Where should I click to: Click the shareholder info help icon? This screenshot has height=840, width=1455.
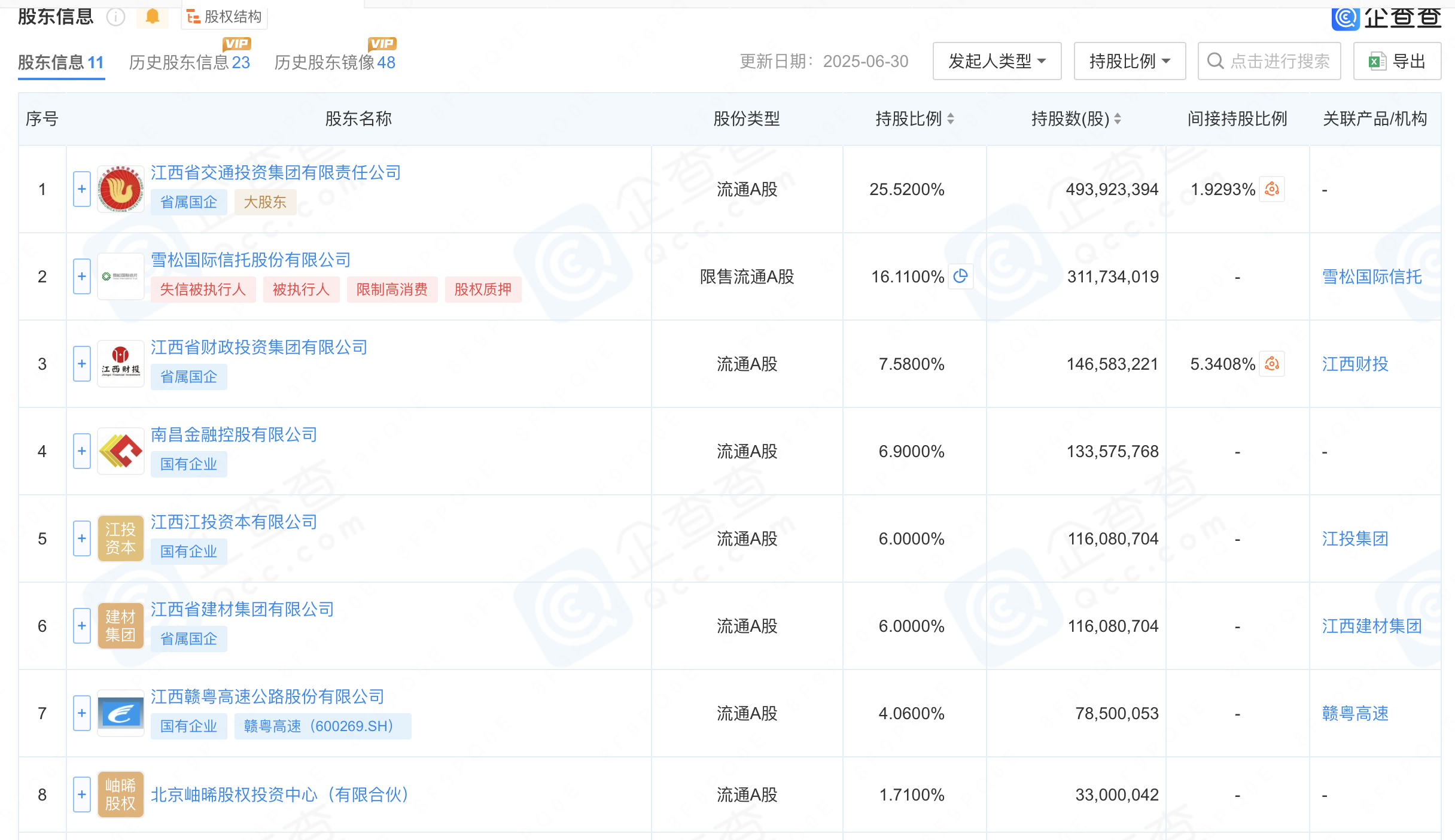pos(115,17)
